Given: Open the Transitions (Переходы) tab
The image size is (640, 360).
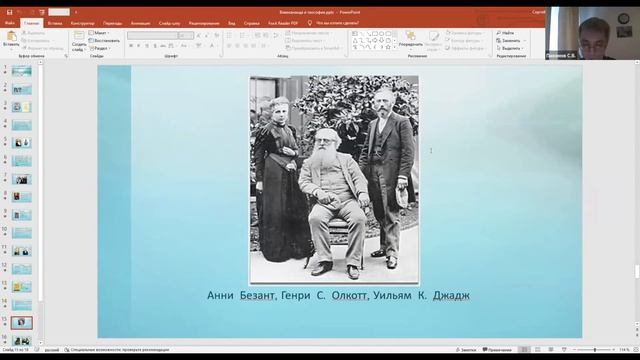Looking at the screenshot, I should point(113,23).
